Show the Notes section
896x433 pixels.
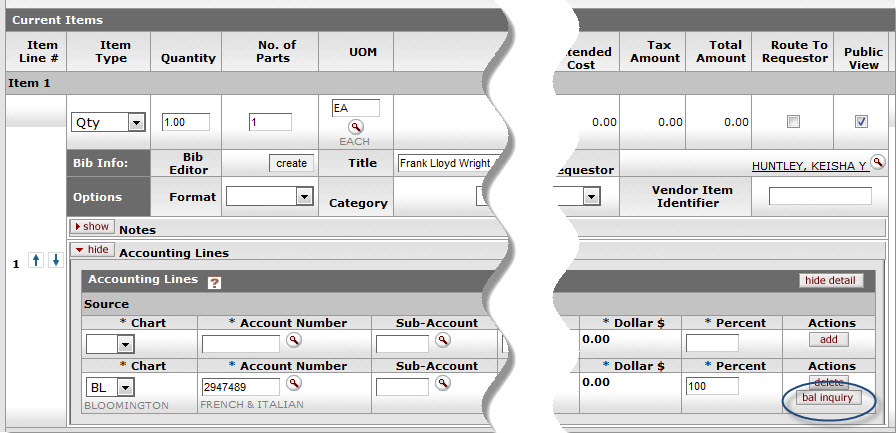click(92, 227)
